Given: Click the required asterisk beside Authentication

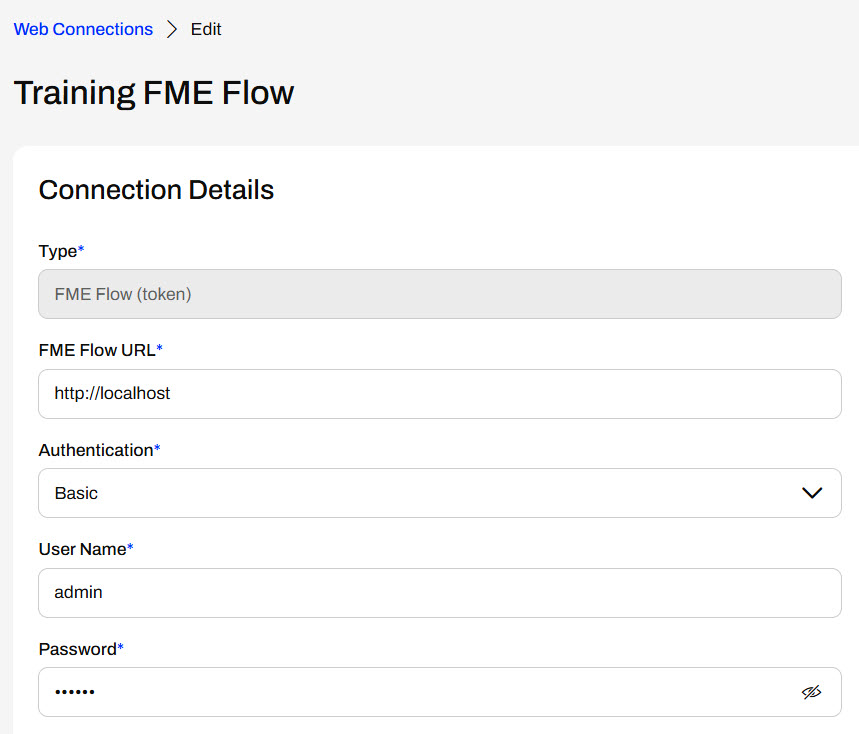Looking at the screenshot, I should point(157,448).
